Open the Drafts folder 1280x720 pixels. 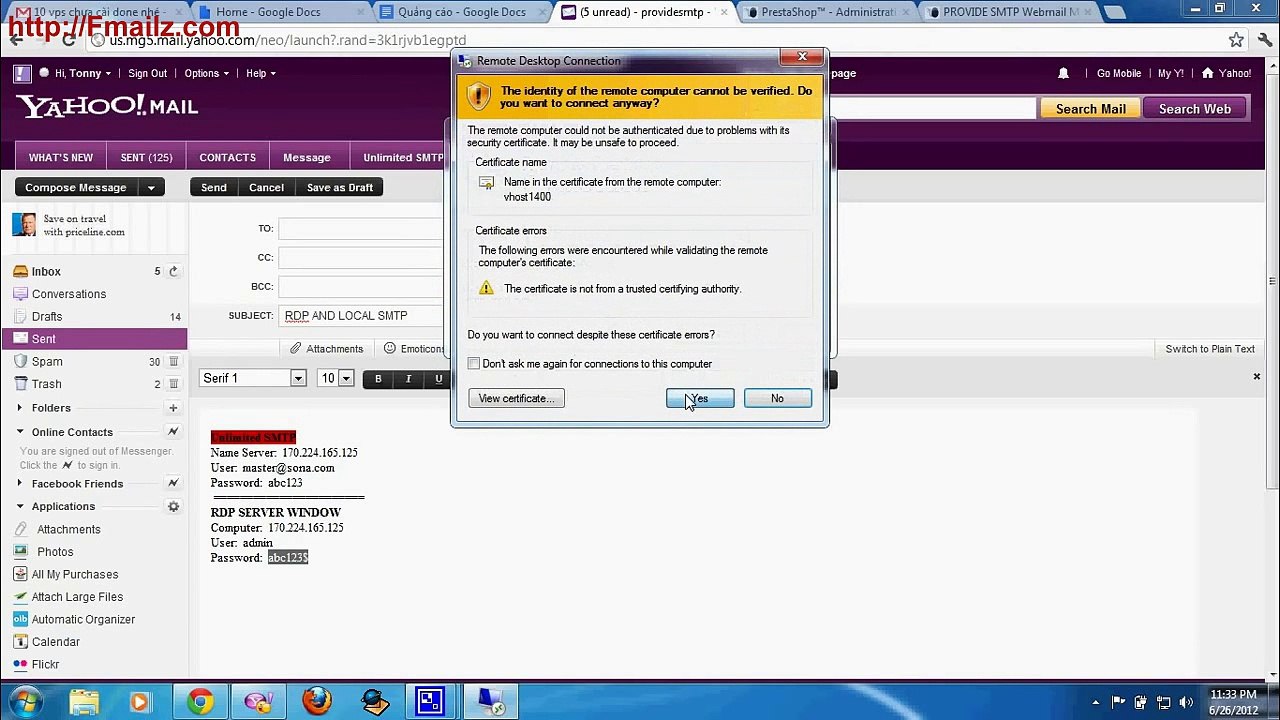pos(47,316)
